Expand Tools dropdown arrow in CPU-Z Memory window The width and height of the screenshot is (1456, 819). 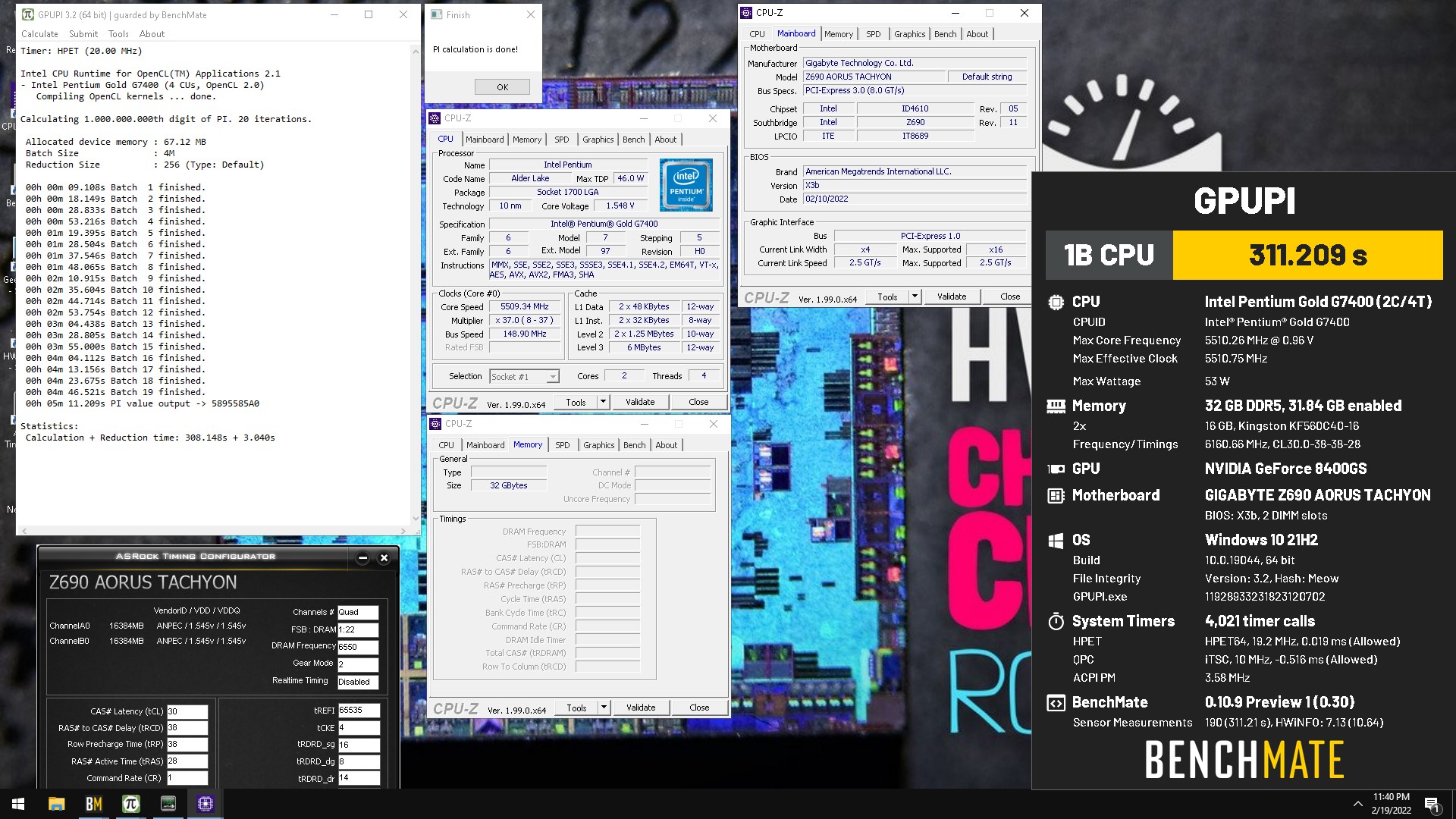coord(604,708)
